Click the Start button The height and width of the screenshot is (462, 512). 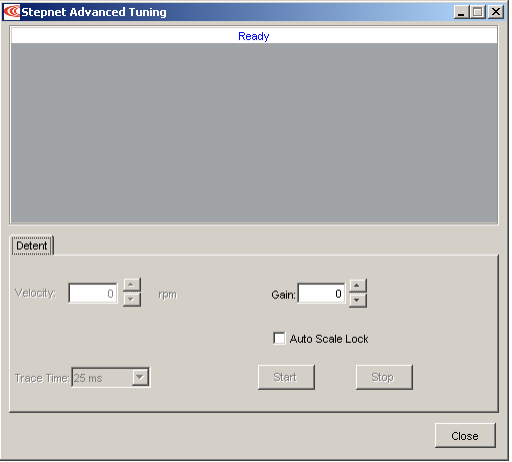[x=286, y=377]
